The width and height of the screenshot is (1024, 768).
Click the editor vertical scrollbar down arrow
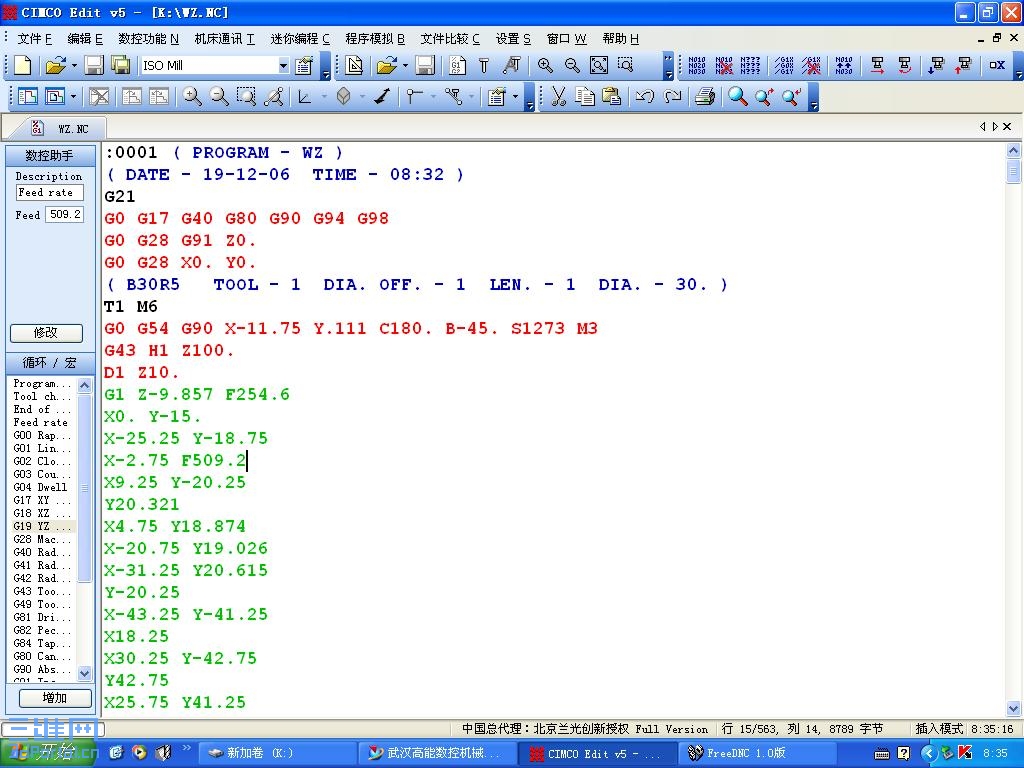pos(1014,708)
